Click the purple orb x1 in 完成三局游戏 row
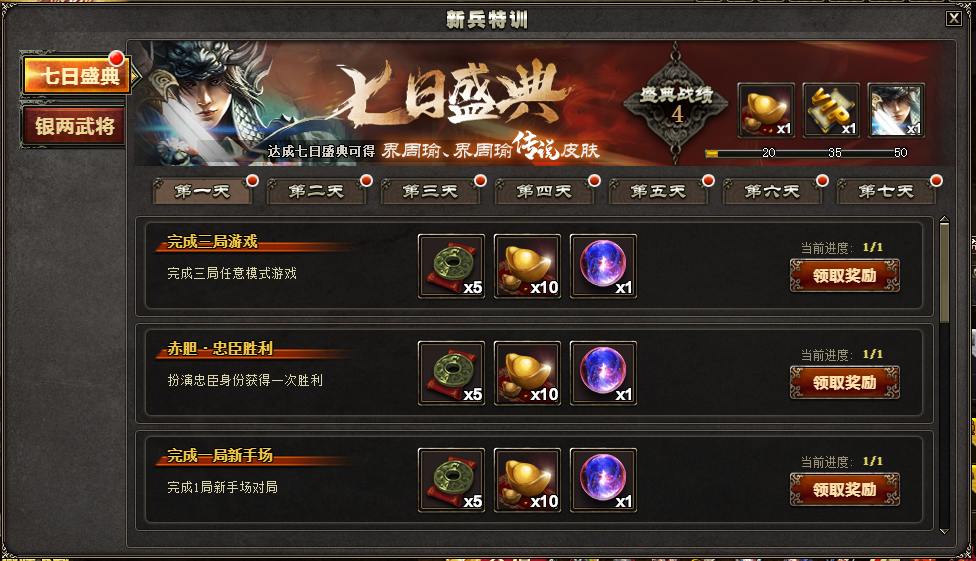Viewport: 976px width, 561px height. point(603,266)
